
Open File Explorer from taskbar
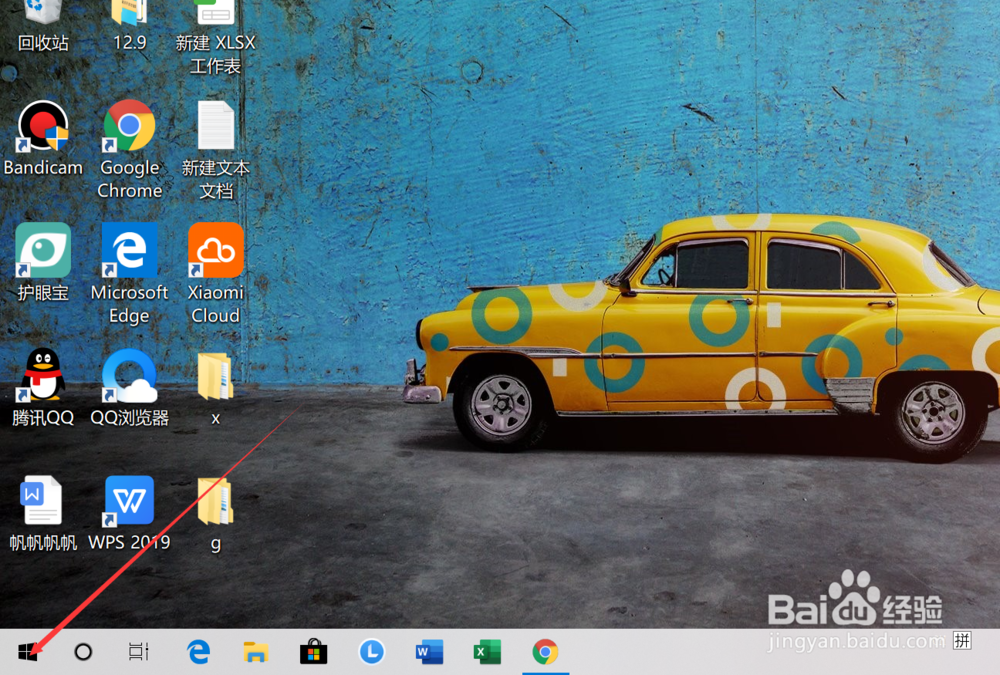tap(256, 651)
